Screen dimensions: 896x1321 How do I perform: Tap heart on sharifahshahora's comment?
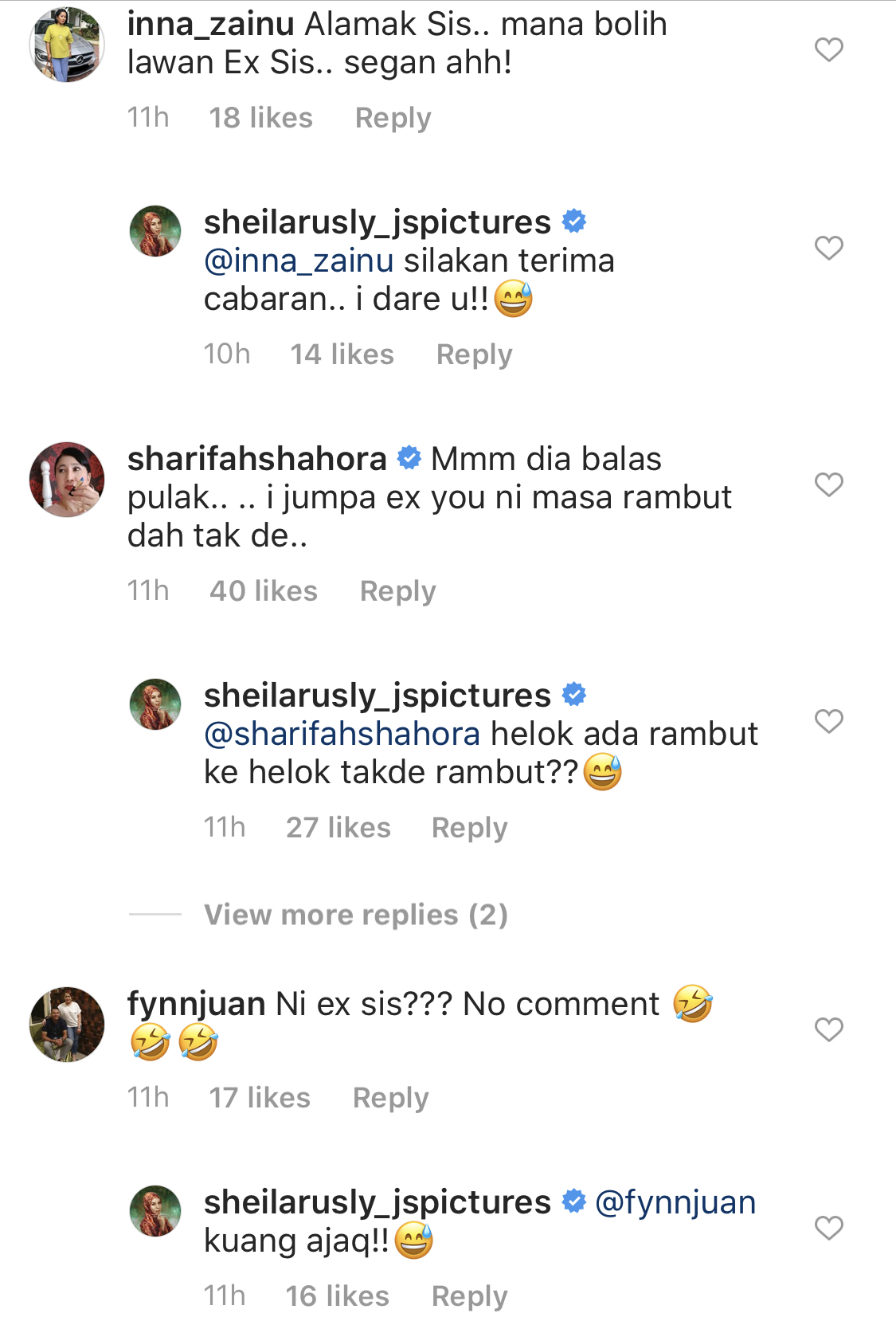coord(828,484)
